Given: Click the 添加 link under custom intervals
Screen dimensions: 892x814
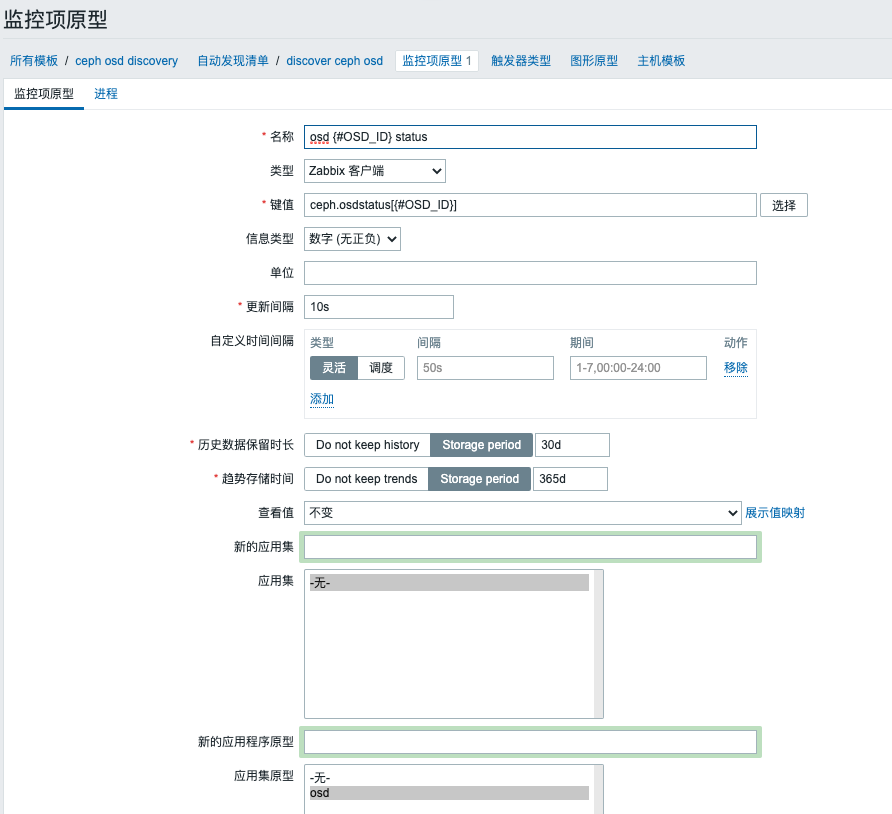Looking at the screenshot, I should point(321,398).
